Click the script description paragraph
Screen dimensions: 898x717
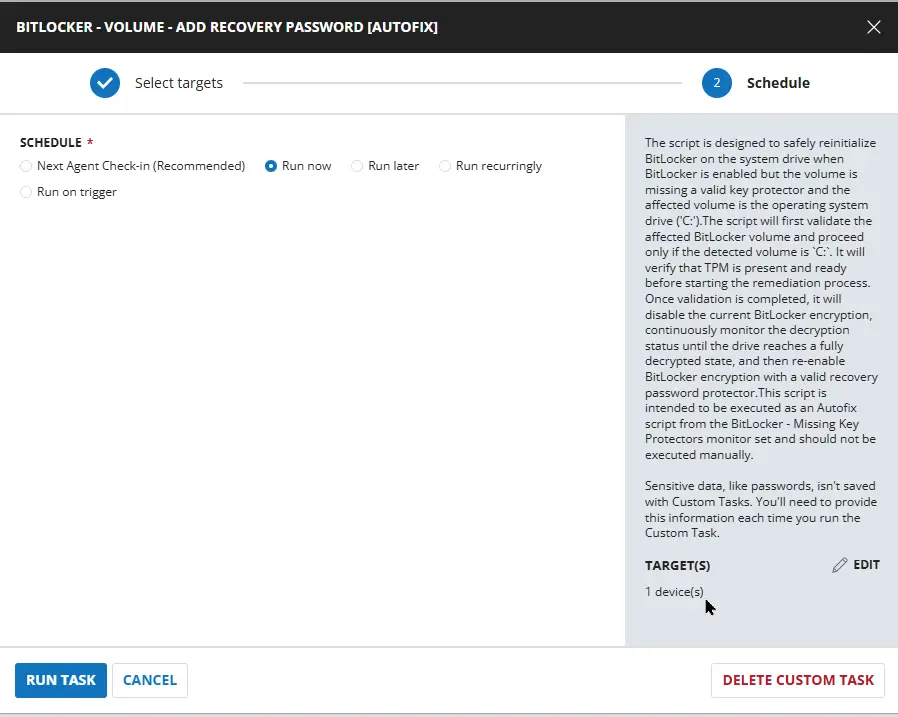pyautogui.click(x=761, y=298)
